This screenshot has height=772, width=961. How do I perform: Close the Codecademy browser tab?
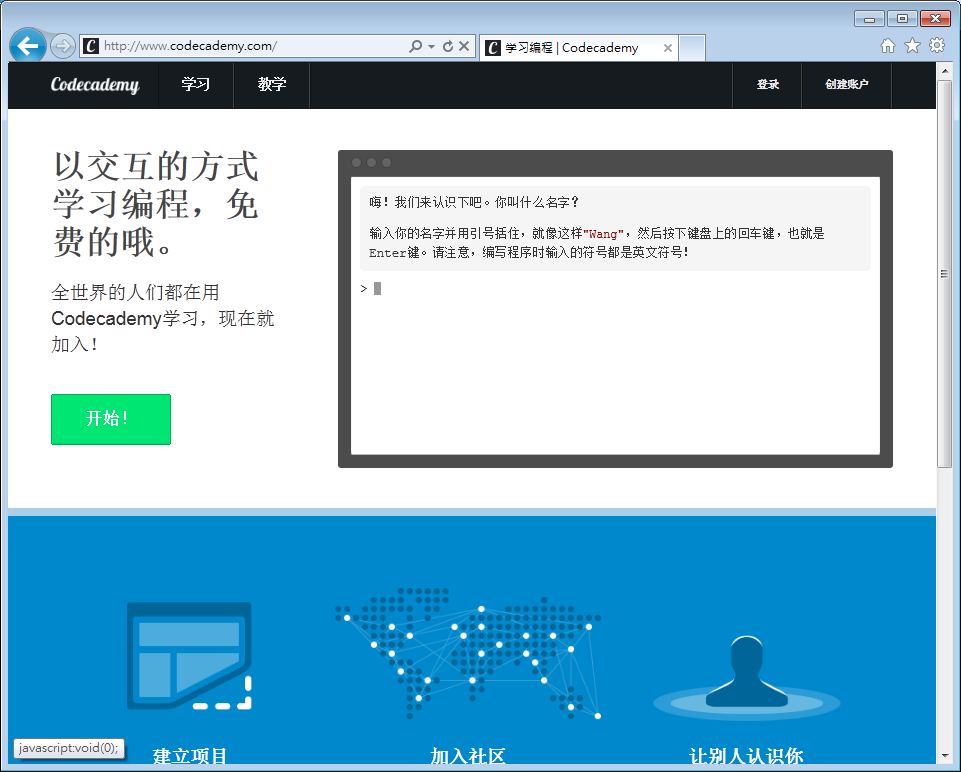click(667, 48)
